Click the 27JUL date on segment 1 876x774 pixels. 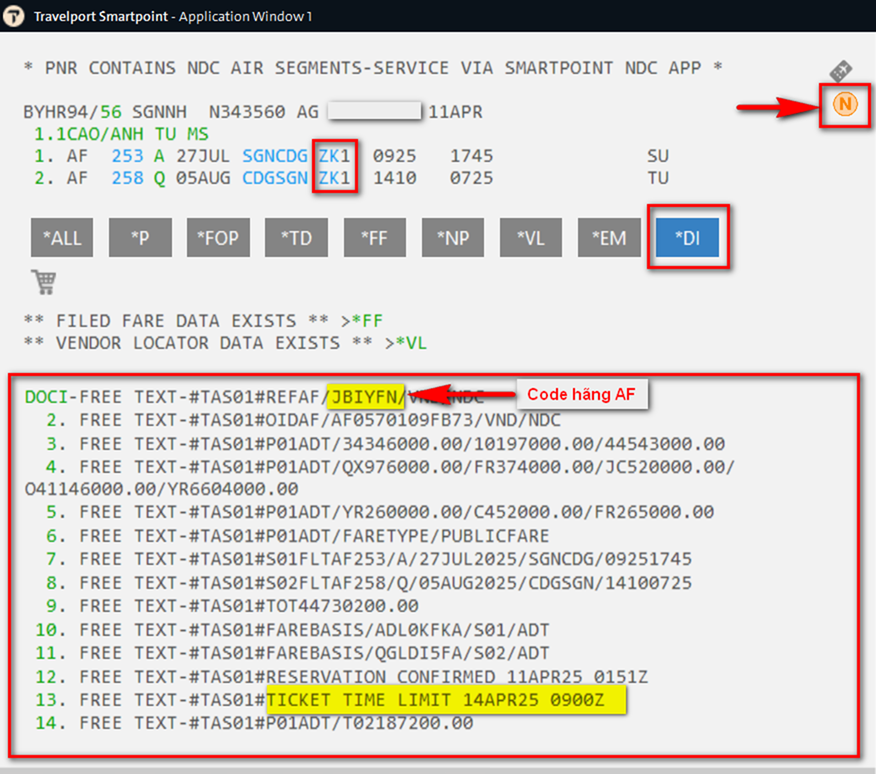tap(203, 156)
